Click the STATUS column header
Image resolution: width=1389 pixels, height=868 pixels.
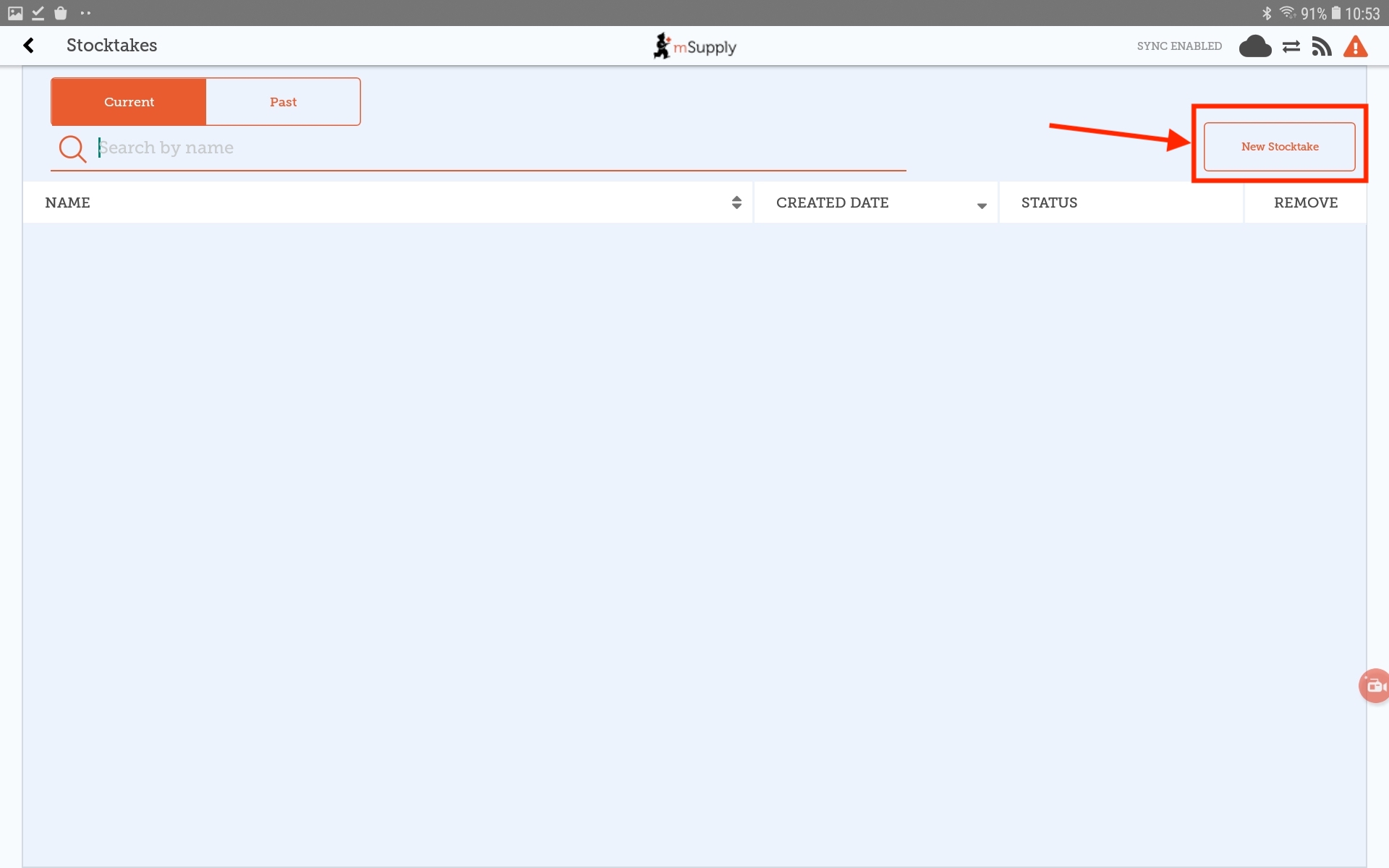(x=1049, y=203)
